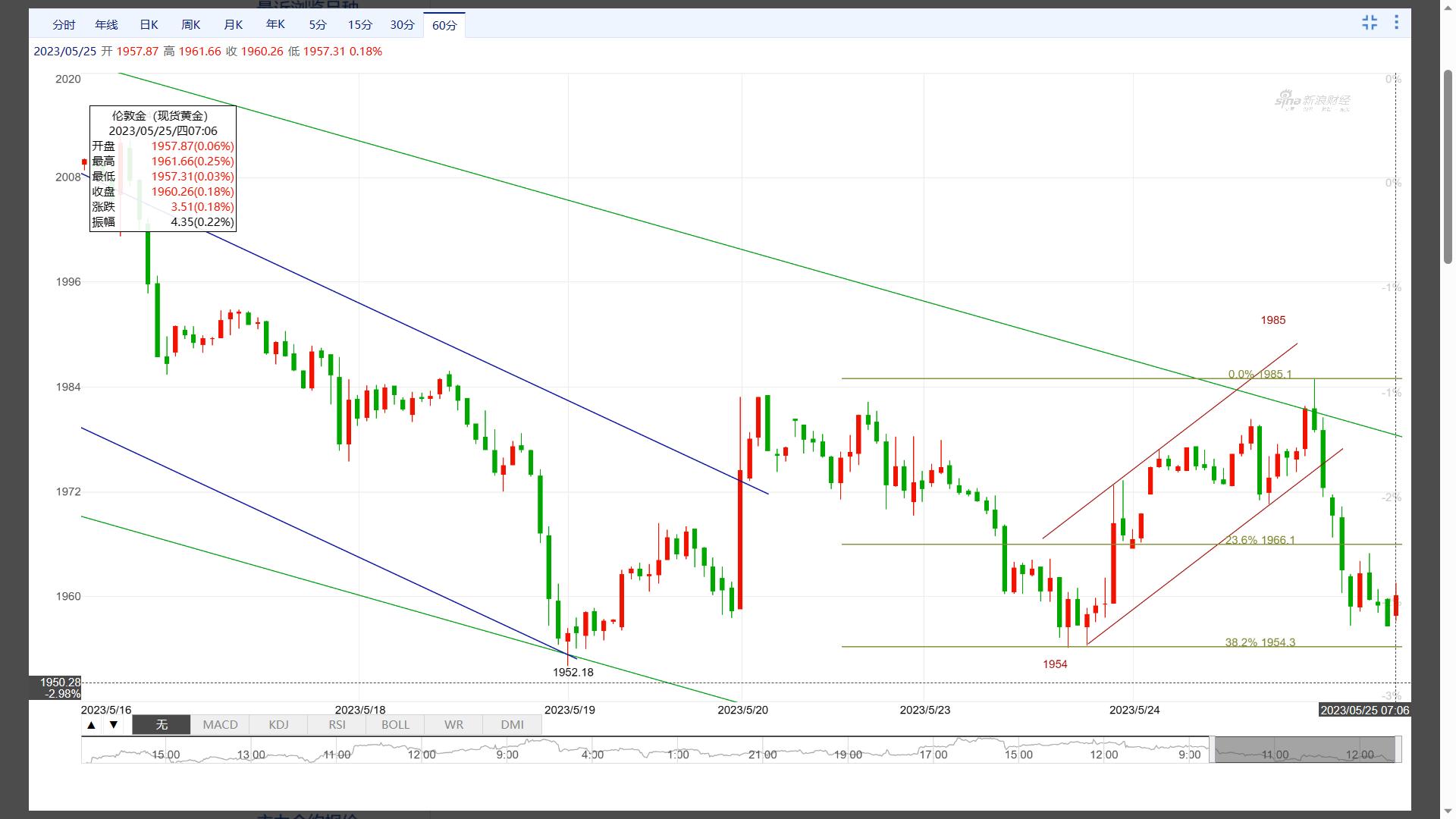The width and height of the screenshot is (1456, 819).
Task: Click the up triangle arrow below chart
Action: point(91,725)
